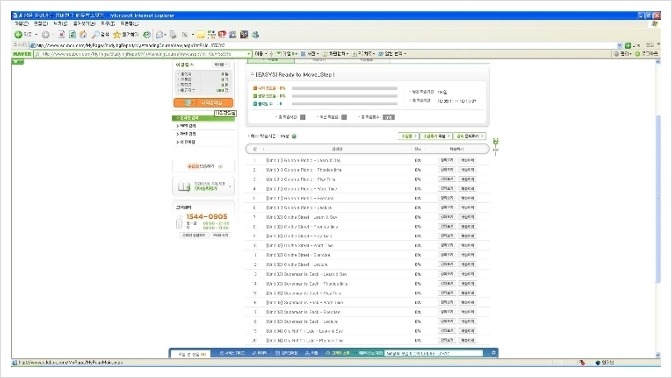Expand the fourth item in the left sidebar menu
The width and height of the screenshot is (672, 378).
204,142
